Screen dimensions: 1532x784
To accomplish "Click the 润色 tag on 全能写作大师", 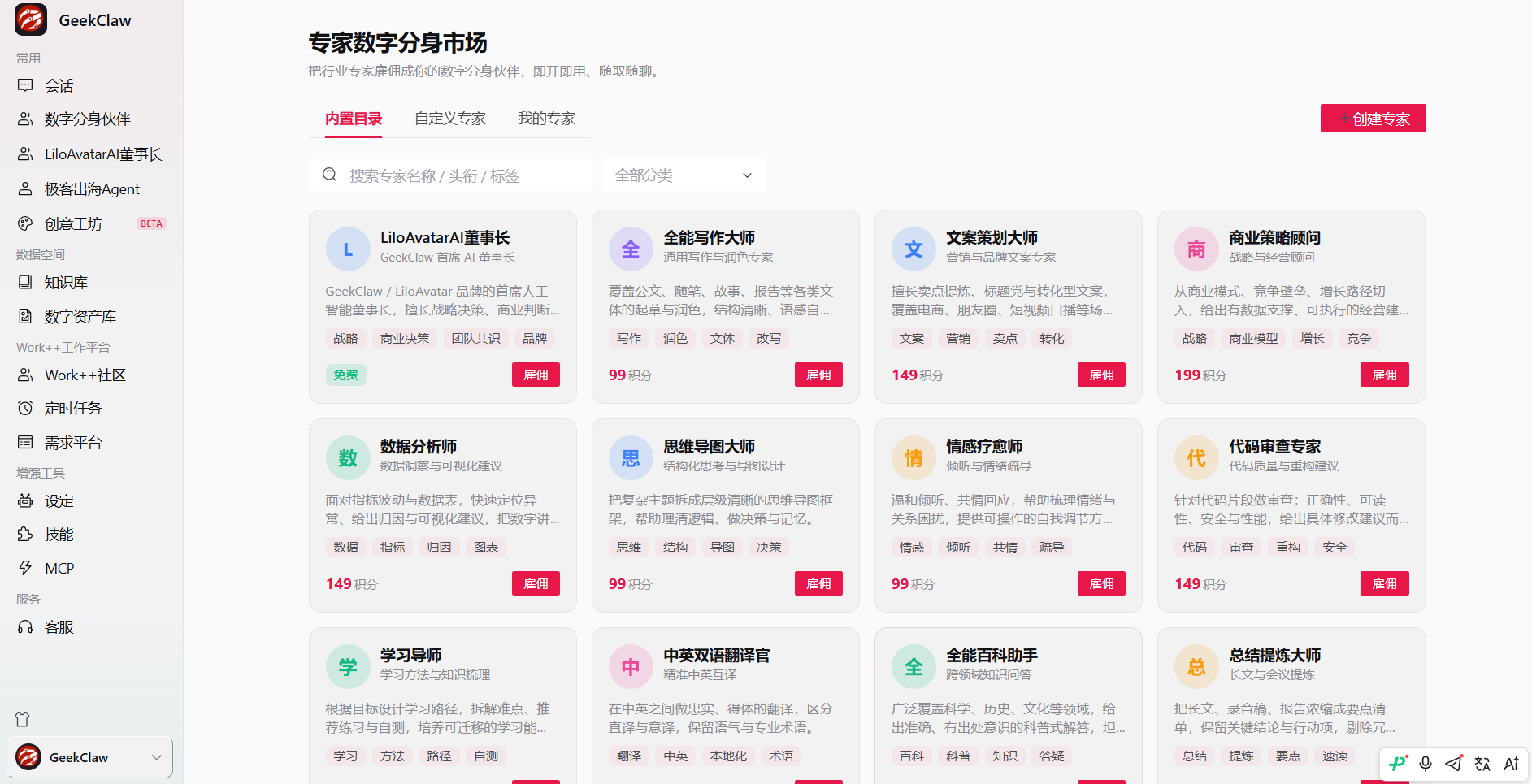I will click(x=675, y=338).
